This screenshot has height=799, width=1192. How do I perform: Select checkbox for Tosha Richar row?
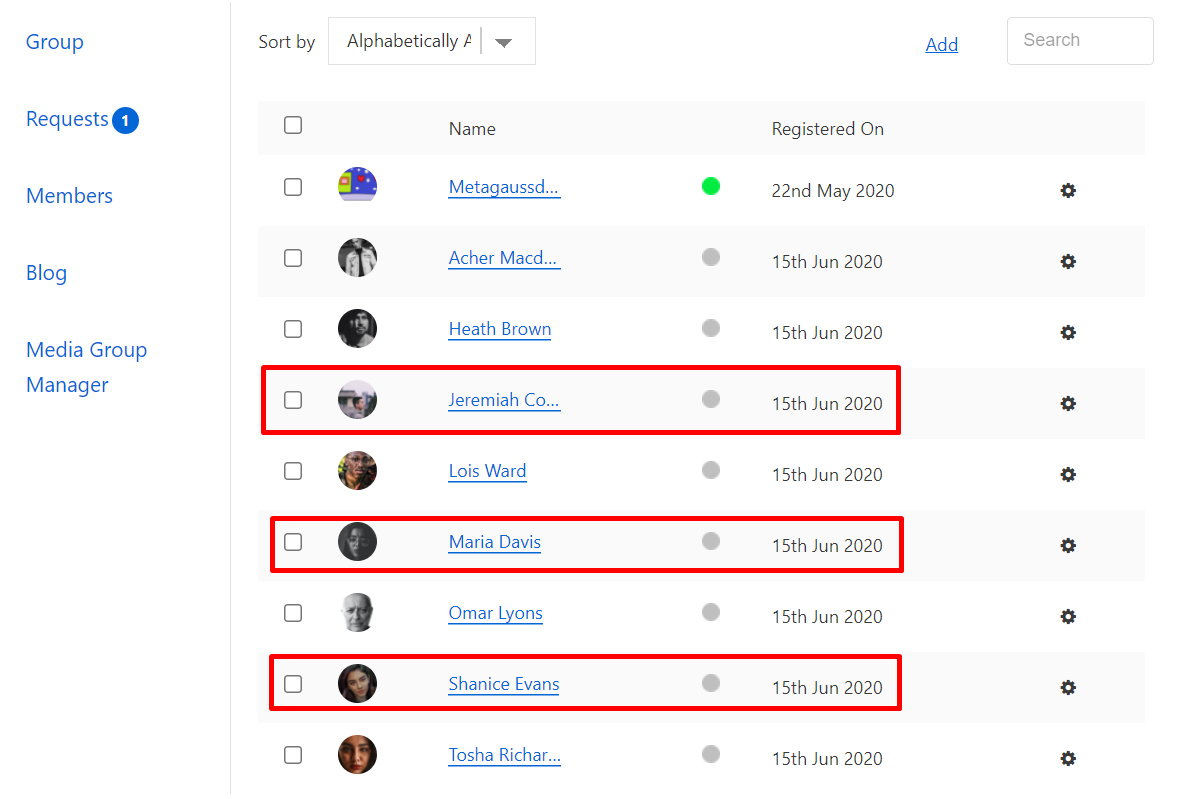(293, 755)
